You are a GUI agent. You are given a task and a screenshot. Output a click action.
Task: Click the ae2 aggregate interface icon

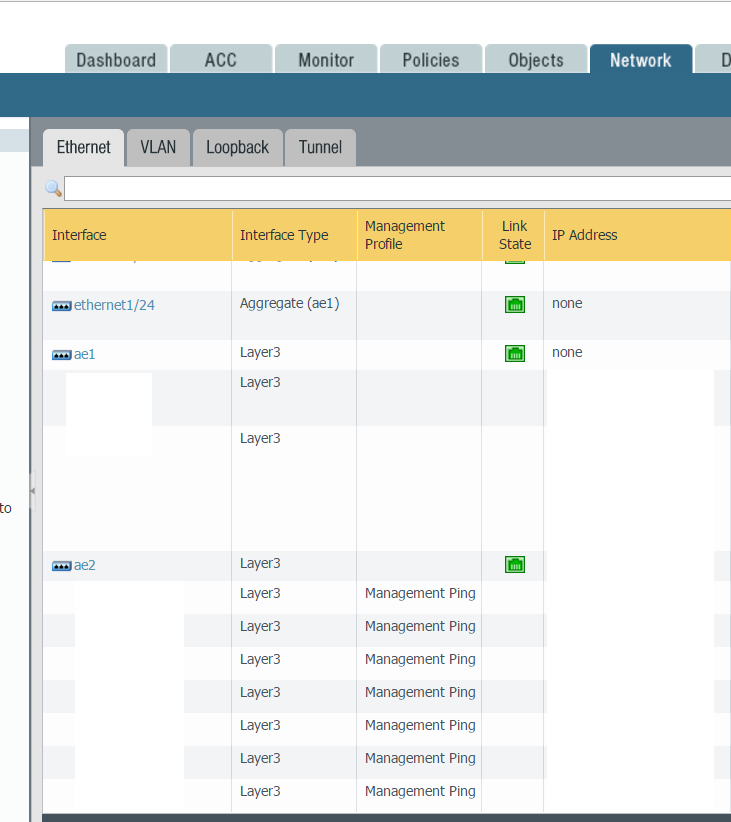pos(61,566)
